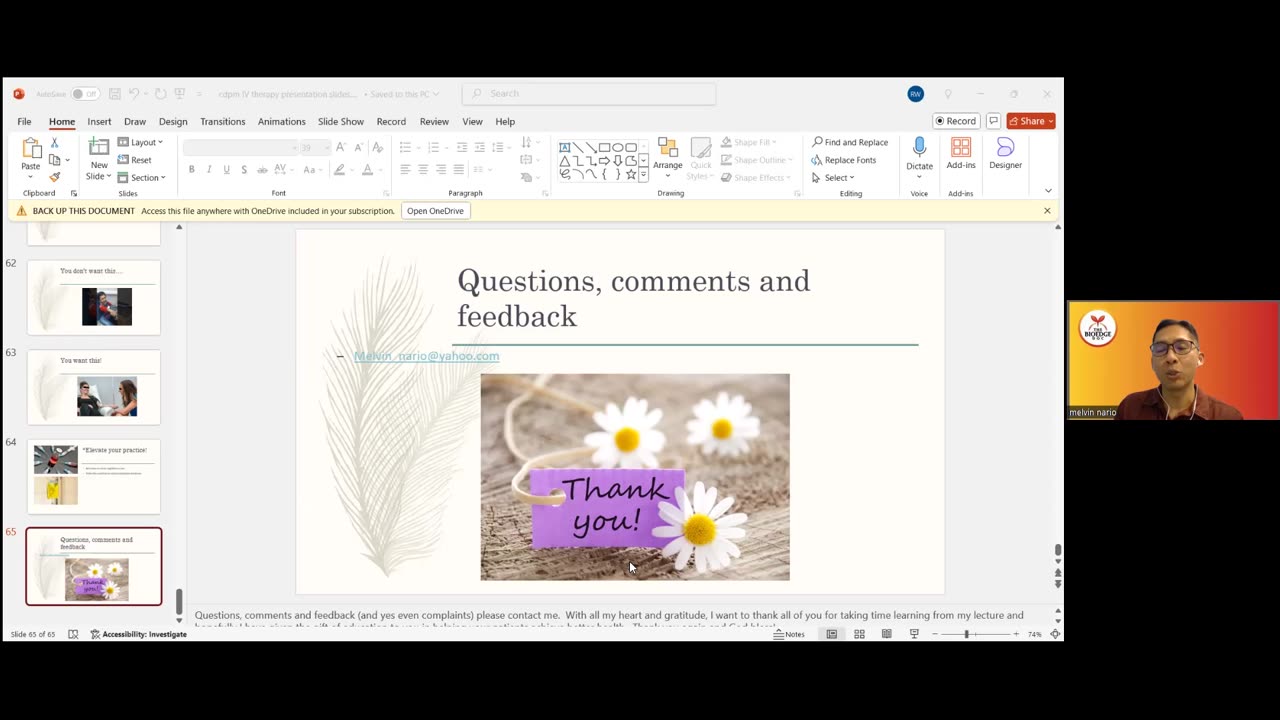
Task: Switch to the Animations tab
Action: tap(281, 122)
